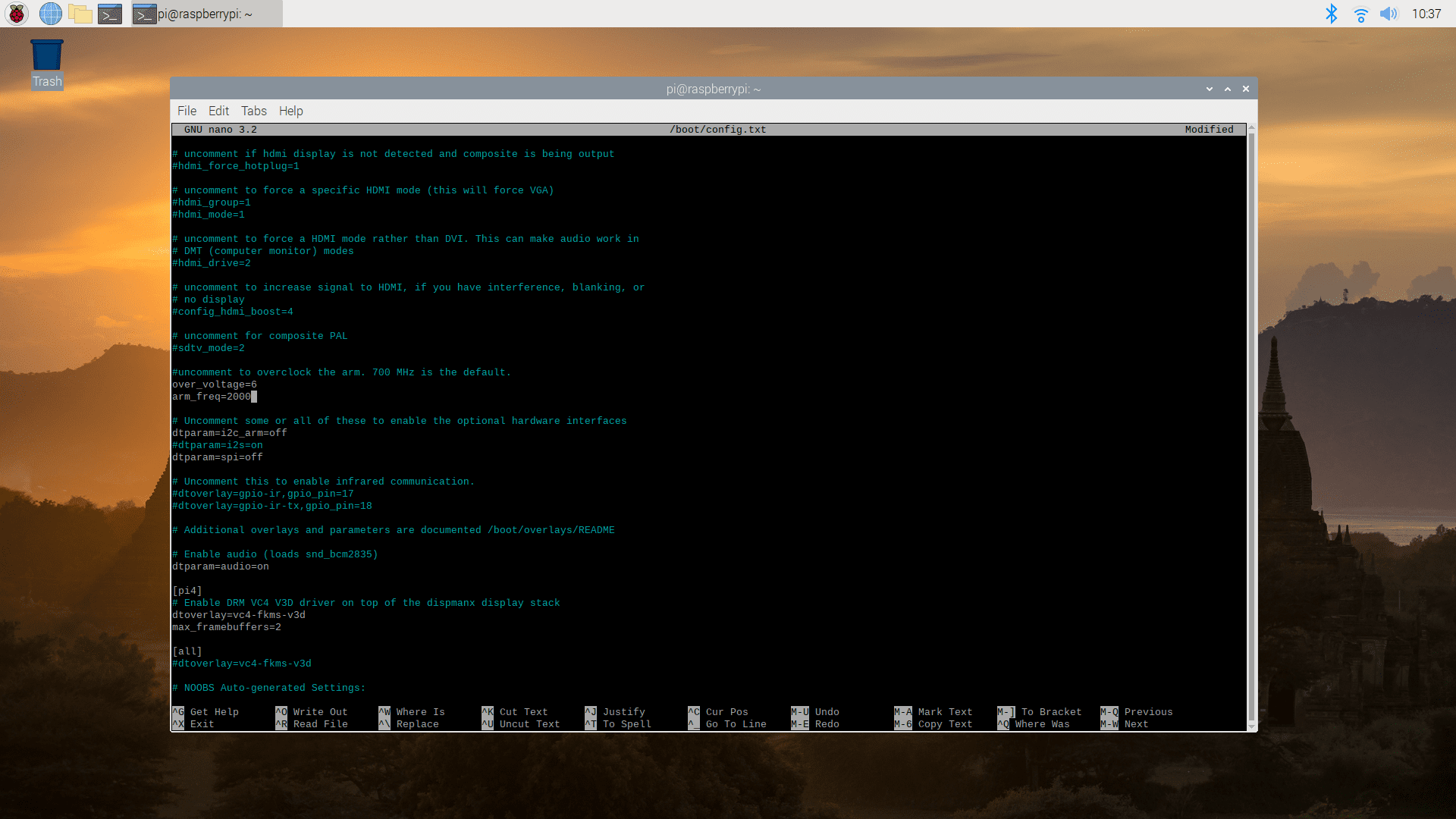Click the pi@raspberrypi taskbar window button
This screenshot has height=819, width=1456.
(x=206, y=14)
